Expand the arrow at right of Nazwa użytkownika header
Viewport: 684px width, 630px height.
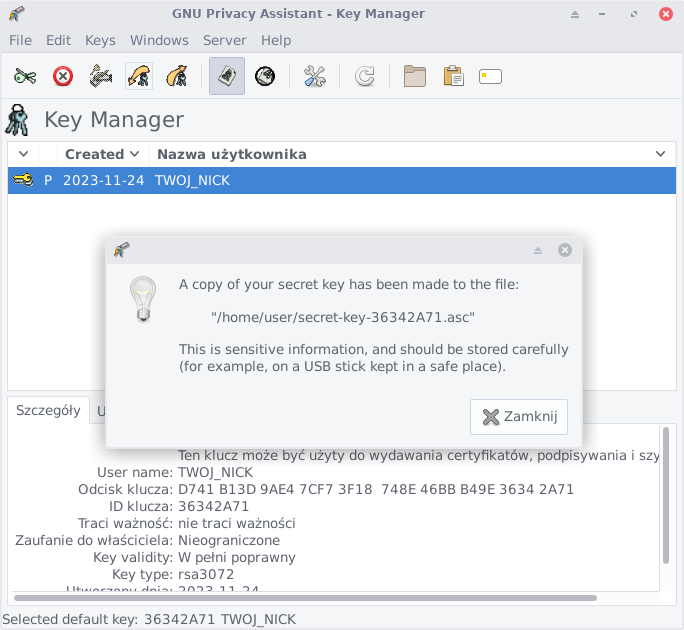tap(660, 154)
